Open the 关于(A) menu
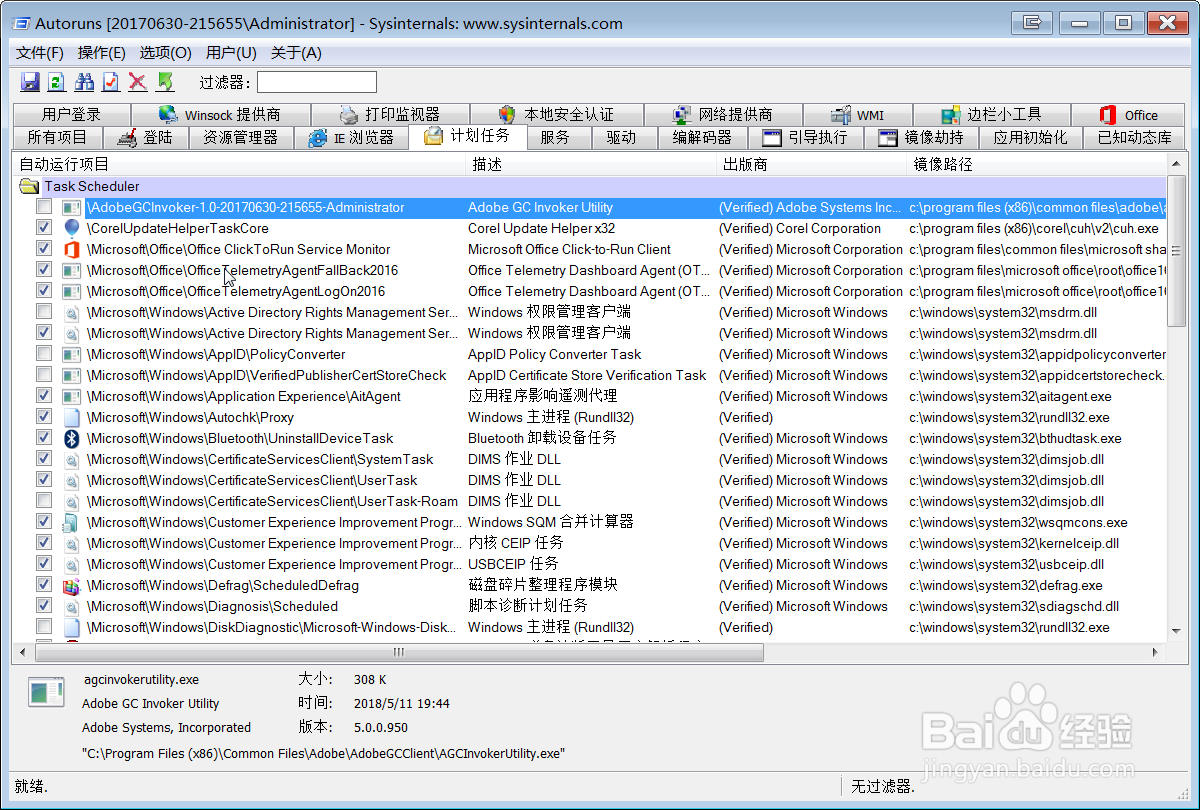 (x=296, y=52)
